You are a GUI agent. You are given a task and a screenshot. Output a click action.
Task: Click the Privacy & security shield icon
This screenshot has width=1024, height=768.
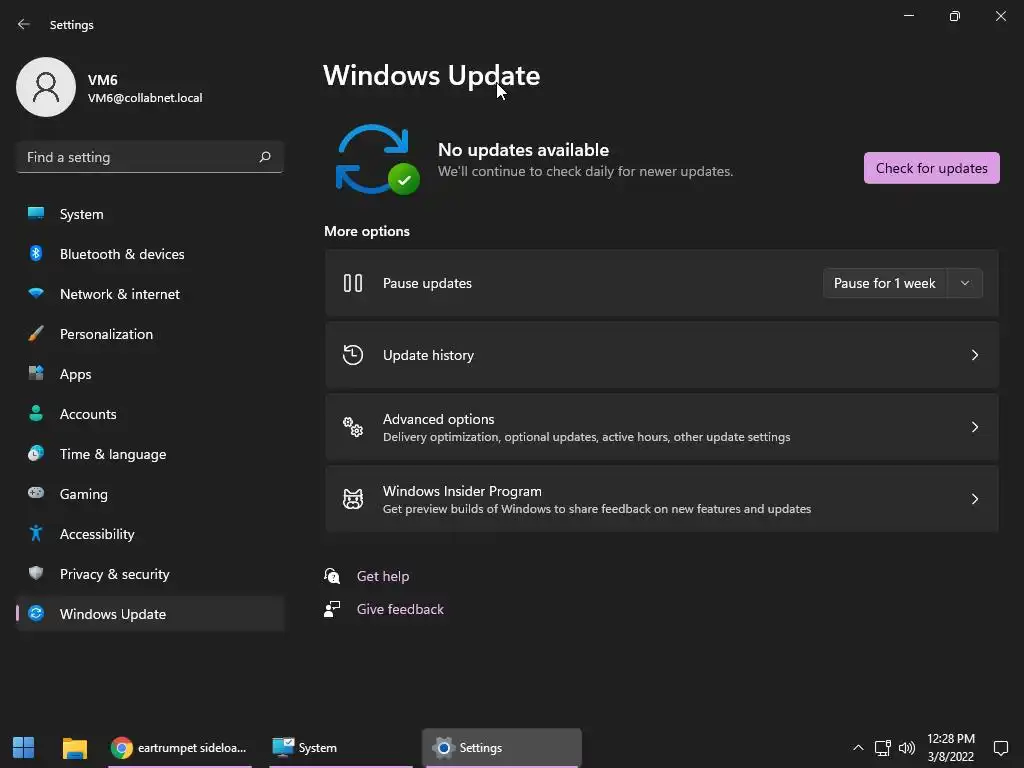pos(36,573)
